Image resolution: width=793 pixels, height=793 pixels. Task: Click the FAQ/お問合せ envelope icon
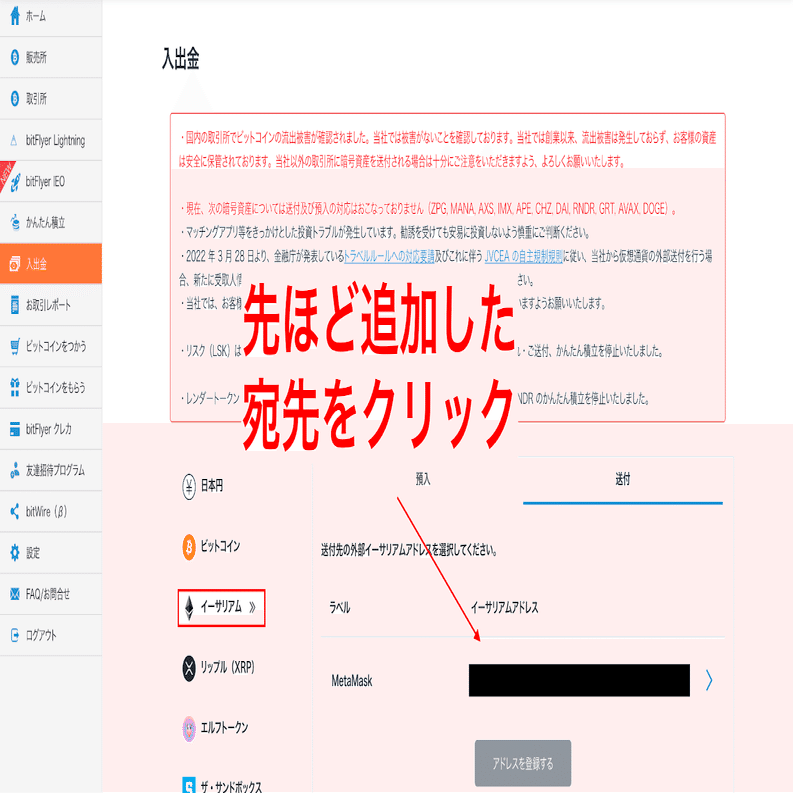coord(15,594)
